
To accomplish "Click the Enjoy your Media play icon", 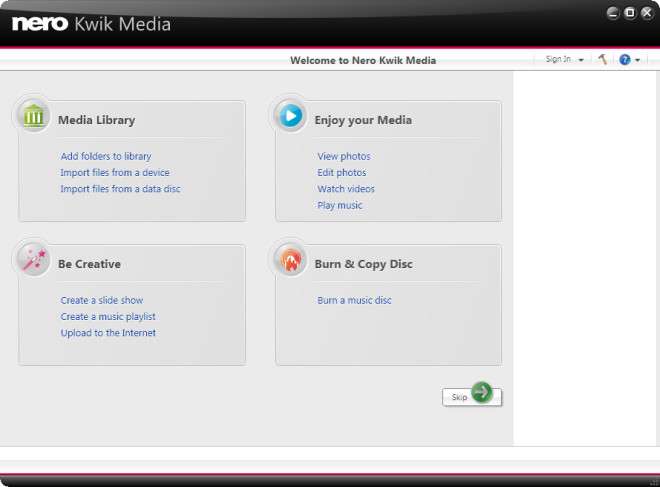I will tap(290, 116).
